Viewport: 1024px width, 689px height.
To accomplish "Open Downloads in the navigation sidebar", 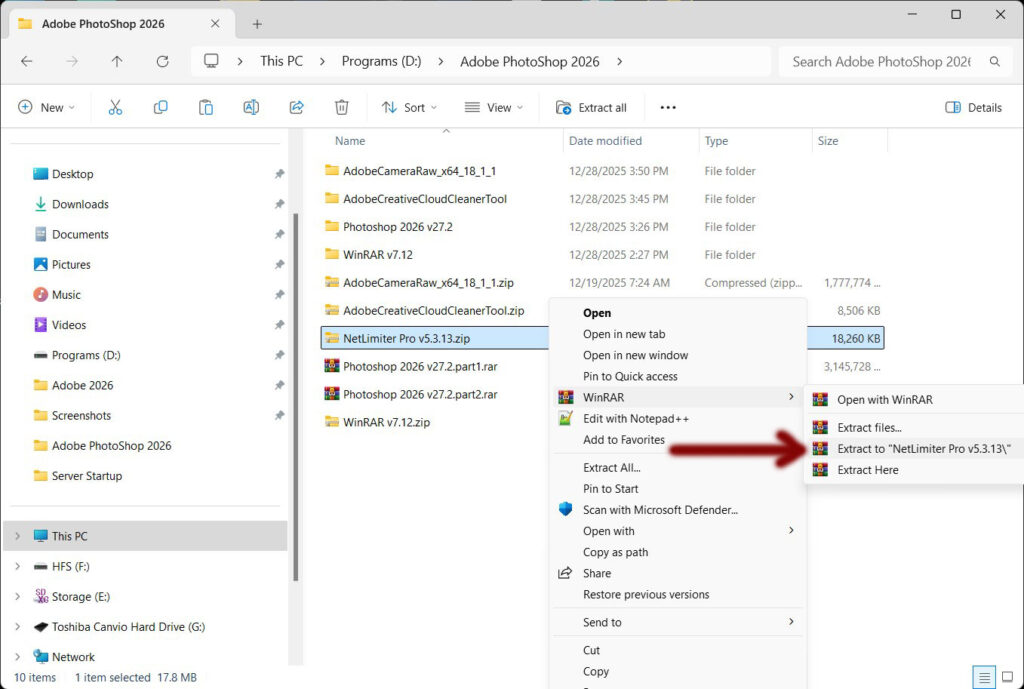I will [x=80, y=204].
